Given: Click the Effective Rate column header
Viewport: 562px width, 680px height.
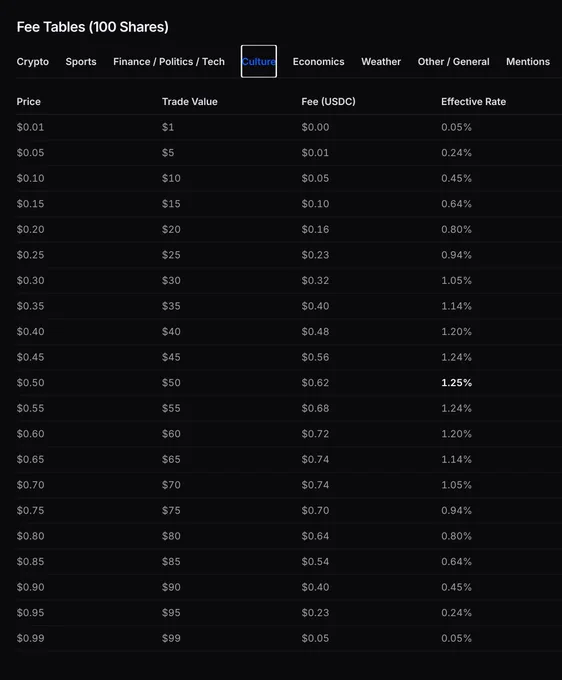Looking at the screenshot, I should (473, 101).
